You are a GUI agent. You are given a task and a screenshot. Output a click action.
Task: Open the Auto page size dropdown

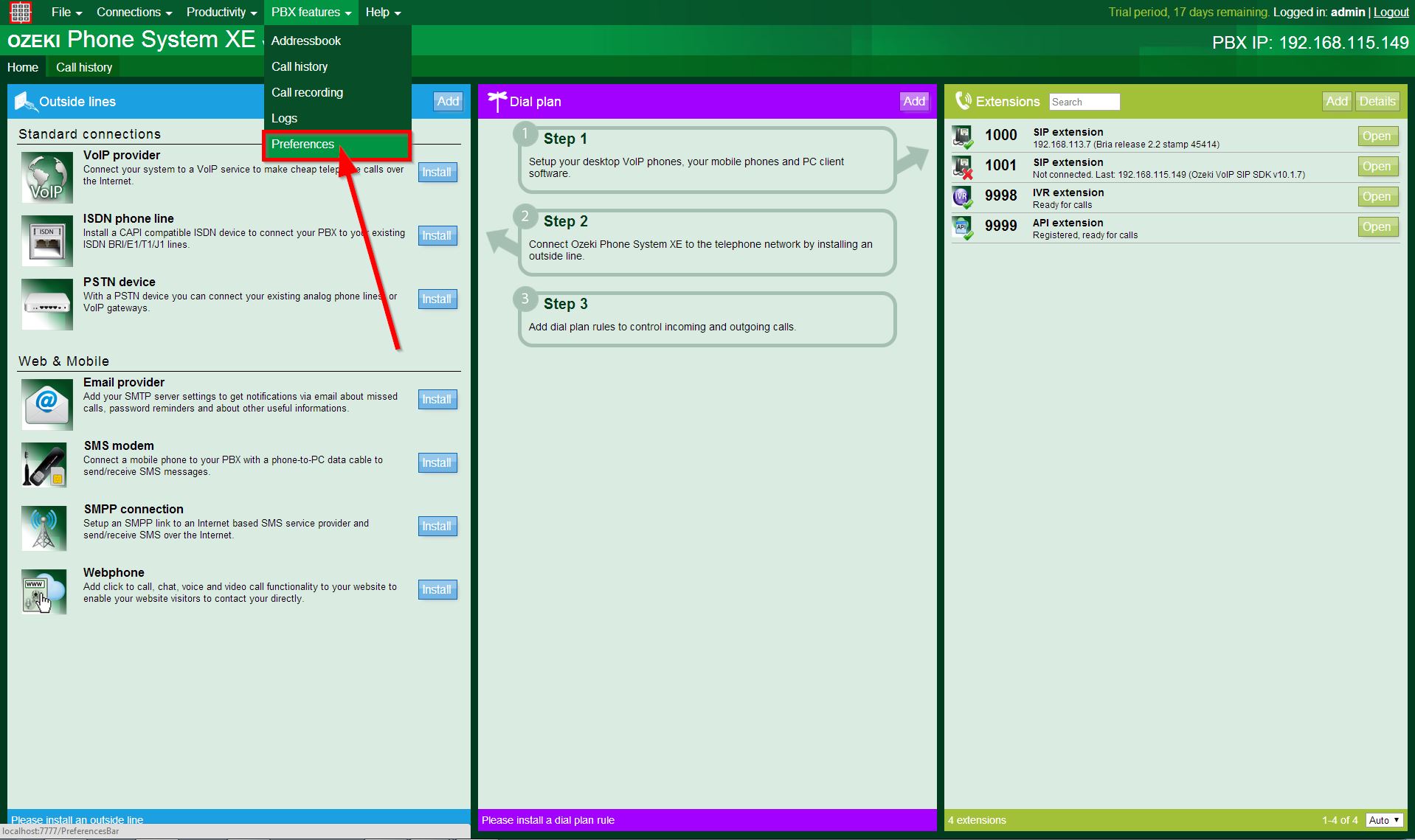pos(1385,820)
